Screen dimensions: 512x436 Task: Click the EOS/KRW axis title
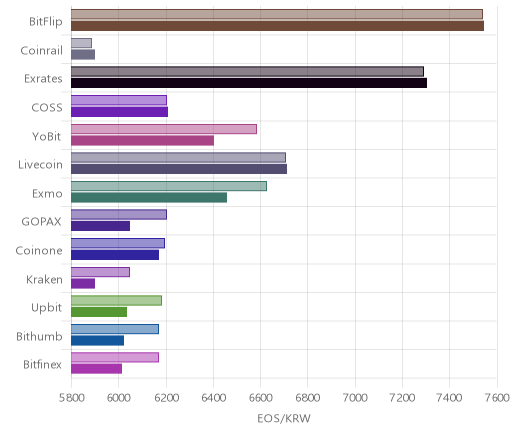[x=284, y=418]
